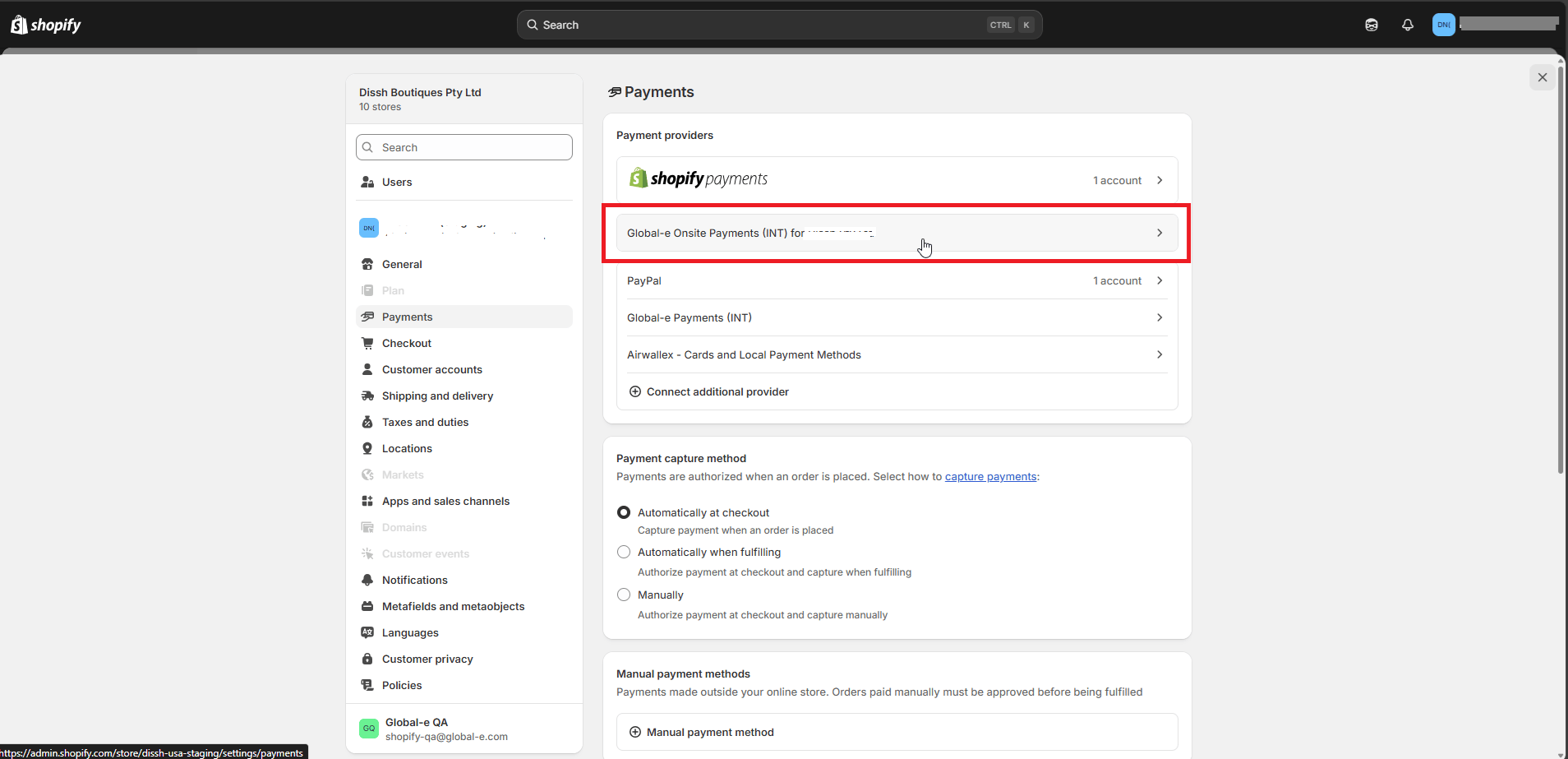Expand Airwallex Cards and Local Payment Methods chevron
This screenshot has width=1568, height=759.
point(1160,354)
